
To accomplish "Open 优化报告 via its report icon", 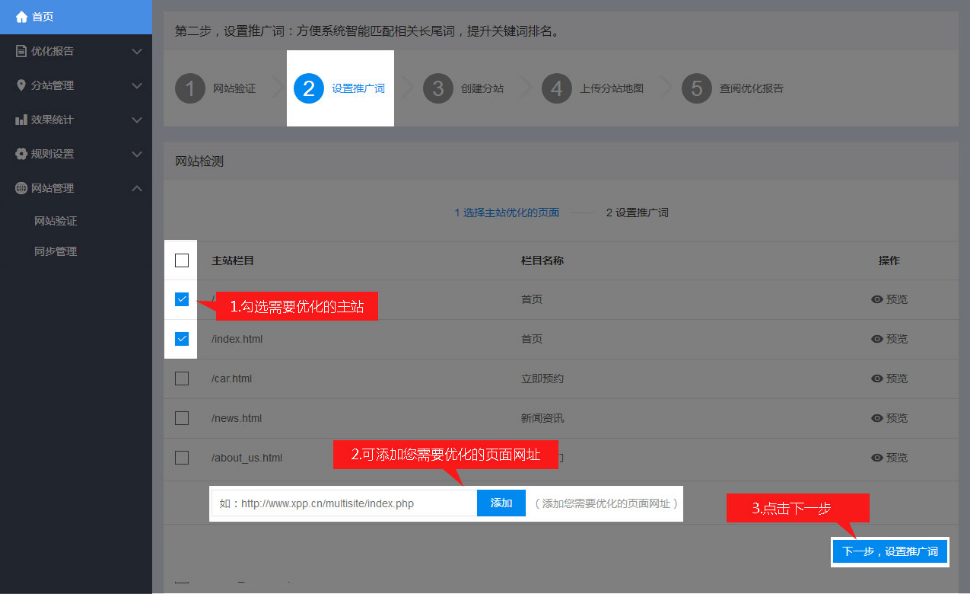I will pyautogui.click(x=17, y=51).
